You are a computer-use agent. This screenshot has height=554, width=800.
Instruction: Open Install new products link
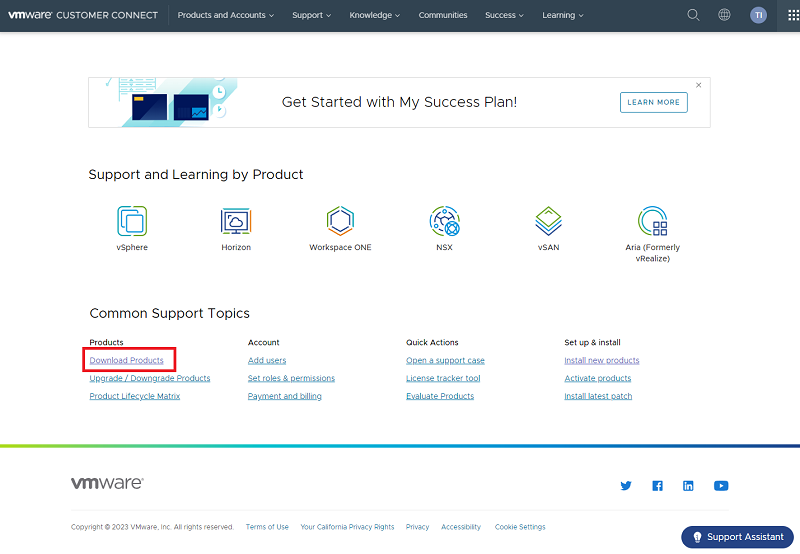[602, 360]
